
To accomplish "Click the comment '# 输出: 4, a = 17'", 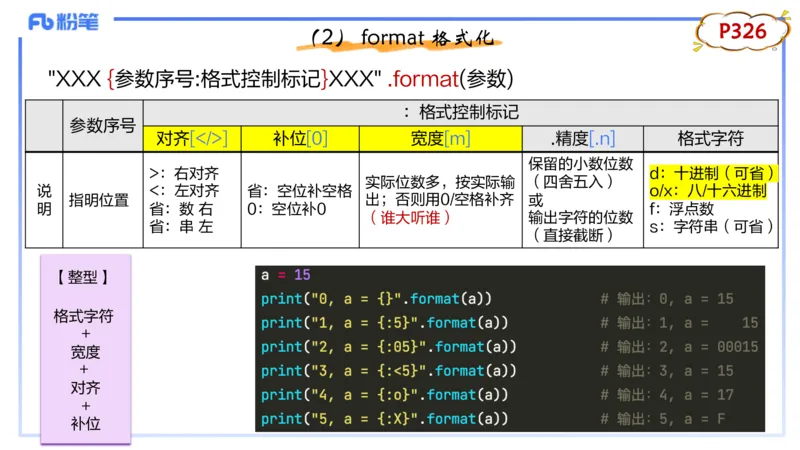I will click(667, 394).
